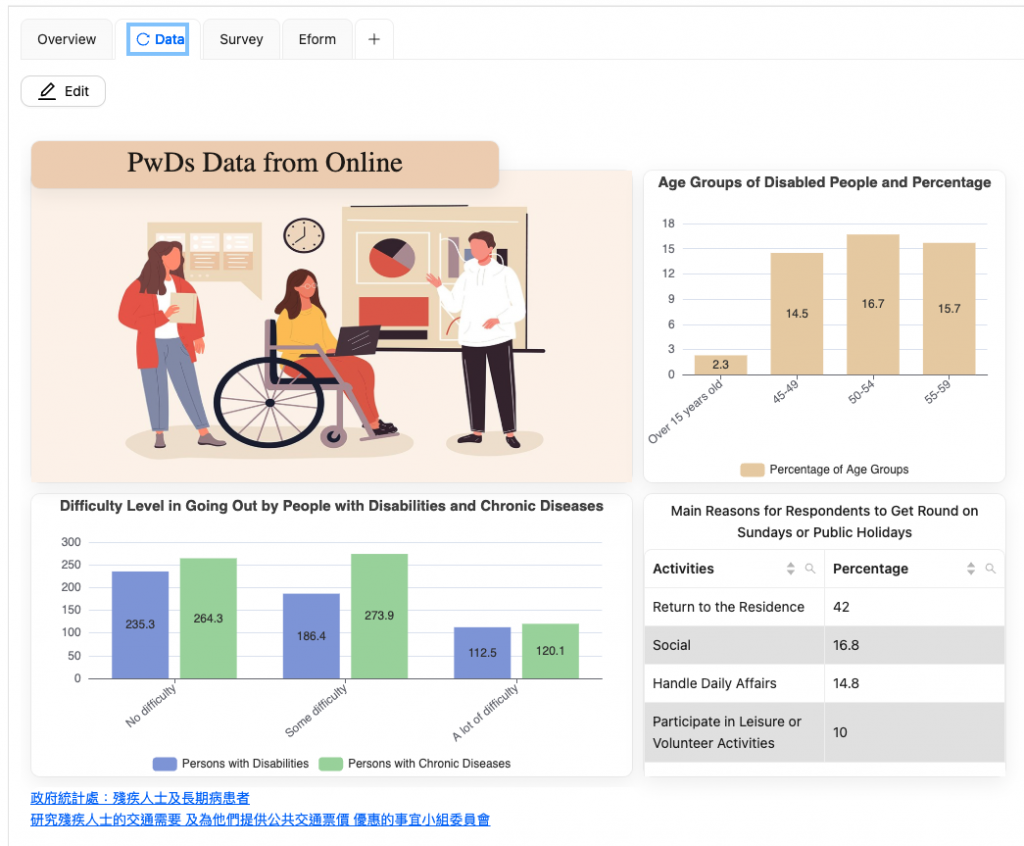Click the pencil icon on the Edit button

pos(47,91)
